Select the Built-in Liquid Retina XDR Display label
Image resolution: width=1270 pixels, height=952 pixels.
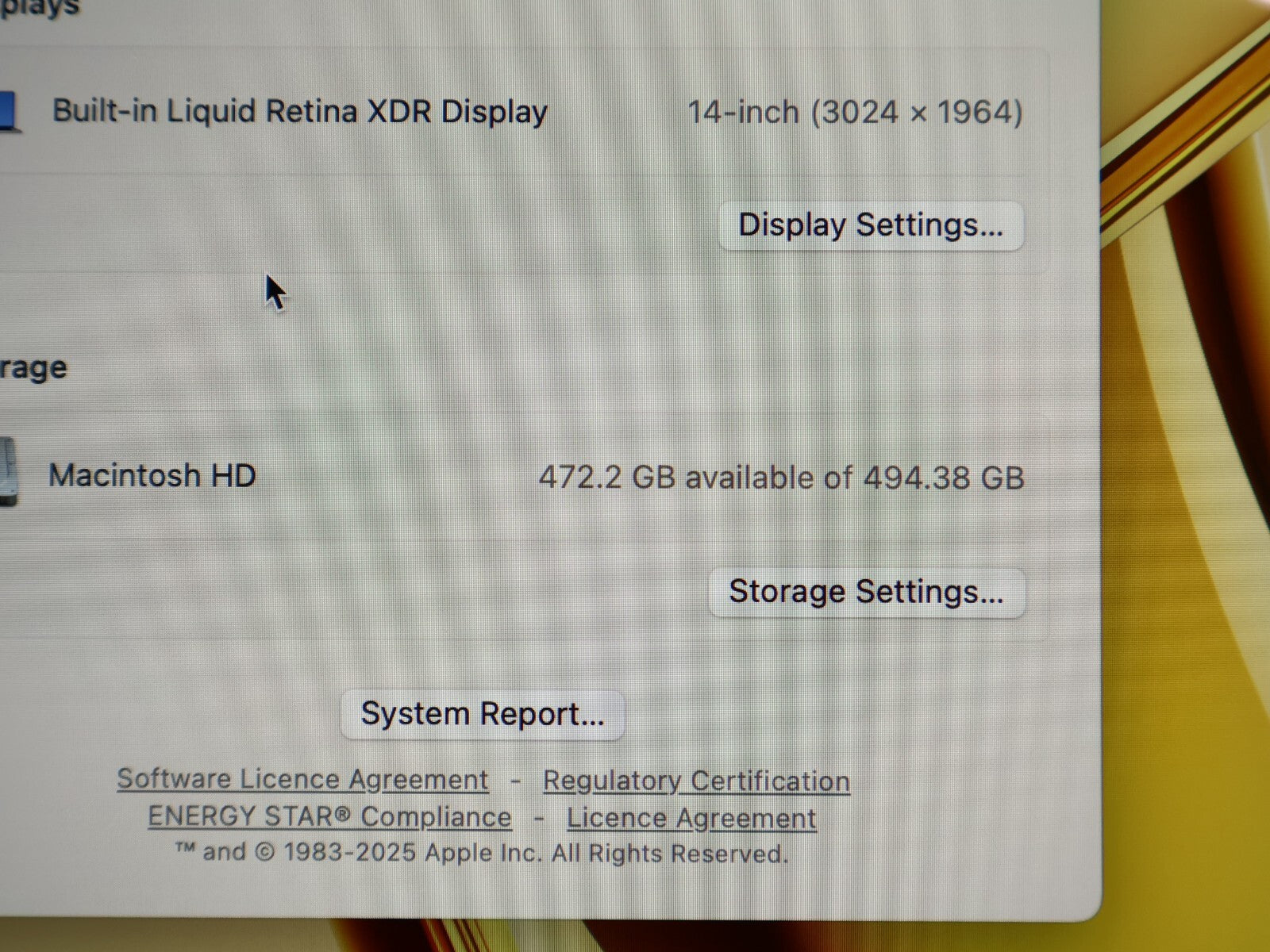coord(300,112)
